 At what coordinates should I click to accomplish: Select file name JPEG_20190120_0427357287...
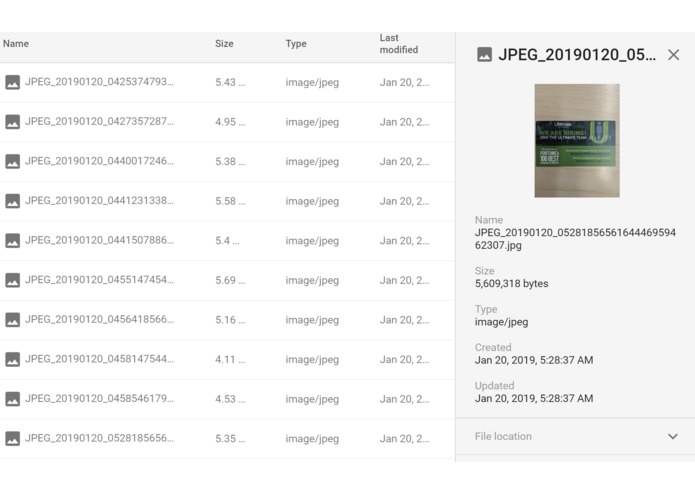point(99,121)
